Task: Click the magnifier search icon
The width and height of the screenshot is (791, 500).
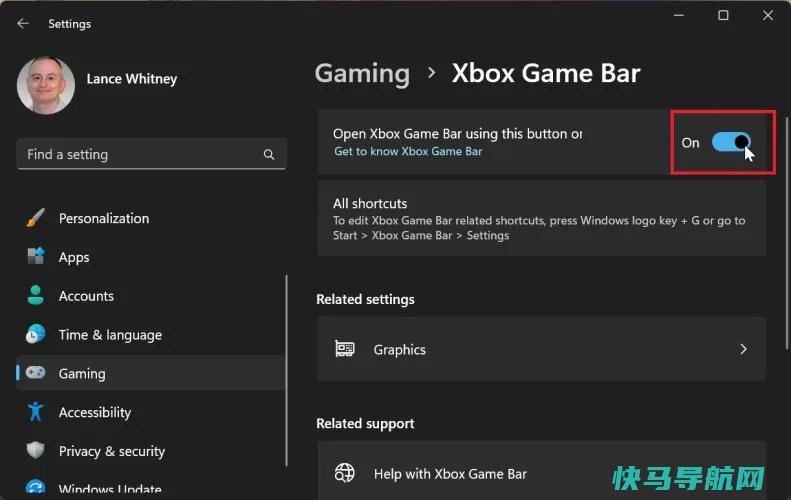Action: tap(269, 154)
